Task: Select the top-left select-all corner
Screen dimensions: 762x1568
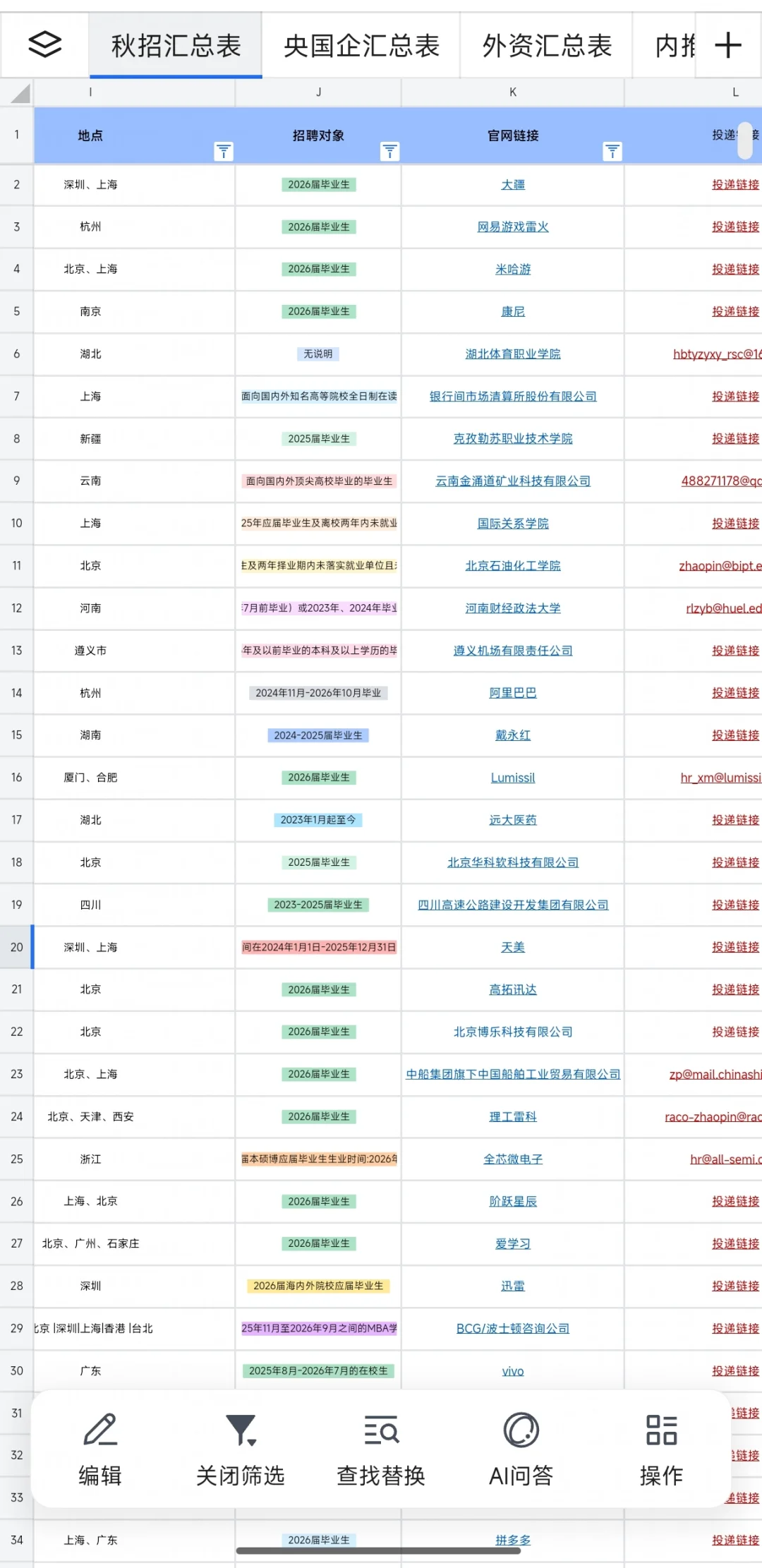Action: (x=17, y=92)
